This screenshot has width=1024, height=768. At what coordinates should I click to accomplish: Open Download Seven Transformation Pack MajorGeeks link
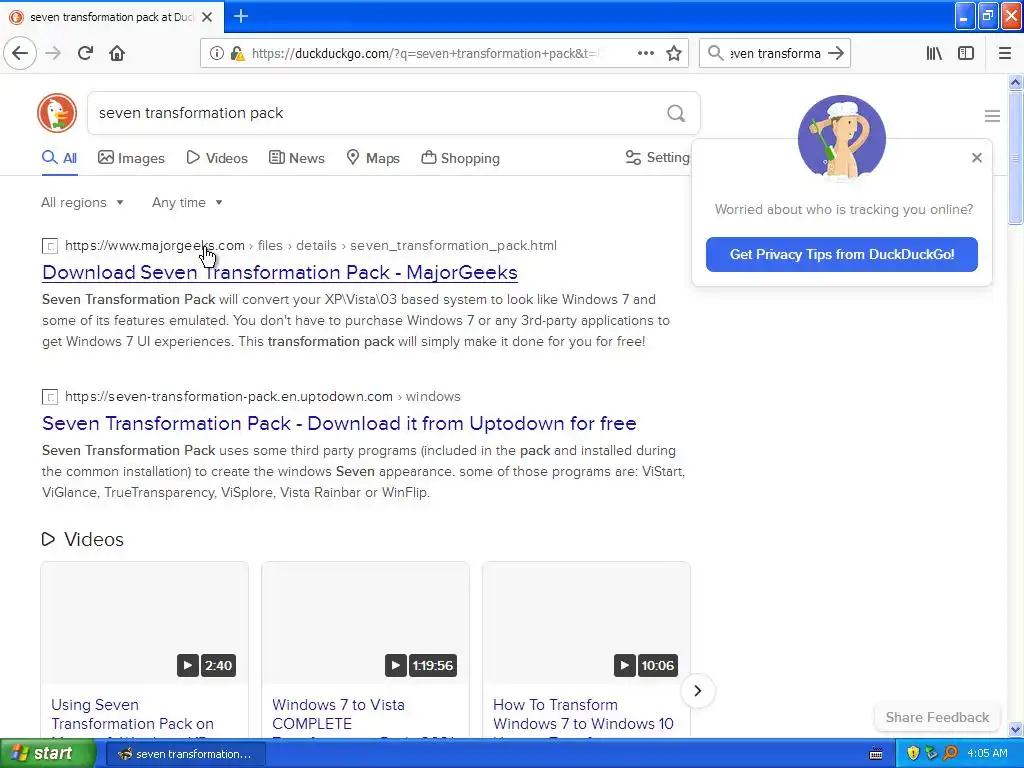[280, 272]
